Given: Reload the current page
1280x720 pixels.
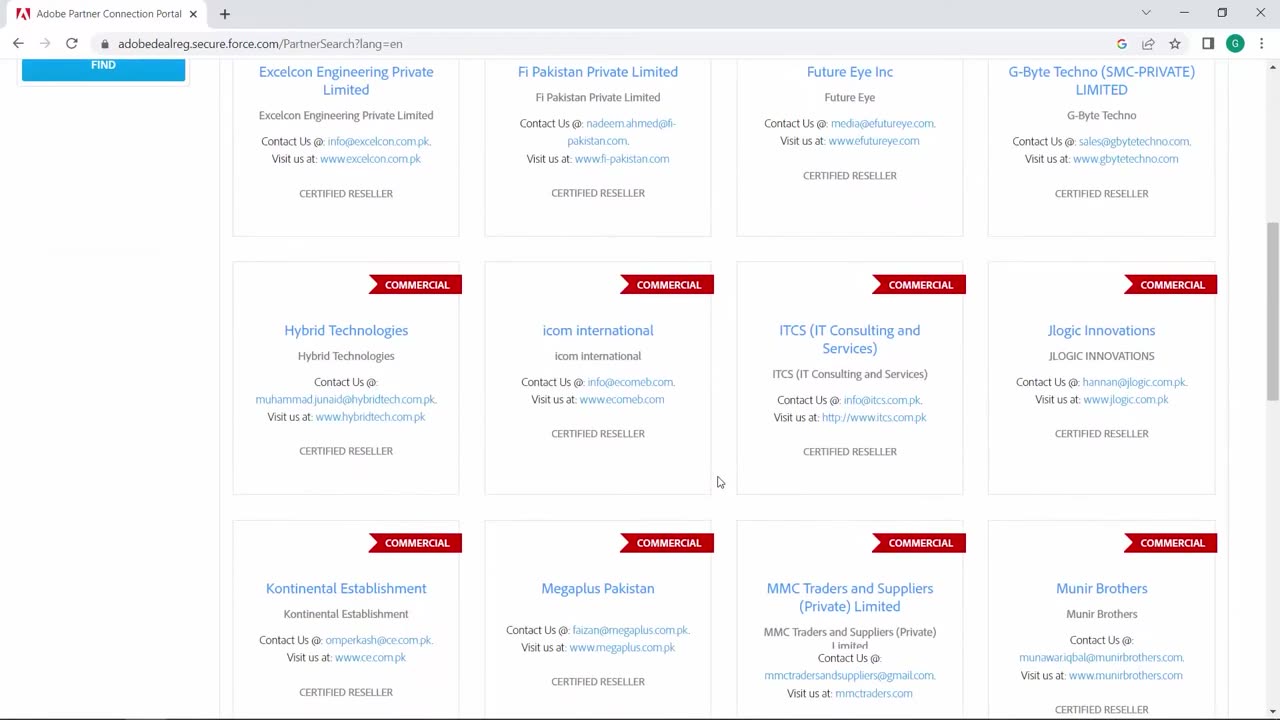Looking at the screenshot, I should coord(72,44).
